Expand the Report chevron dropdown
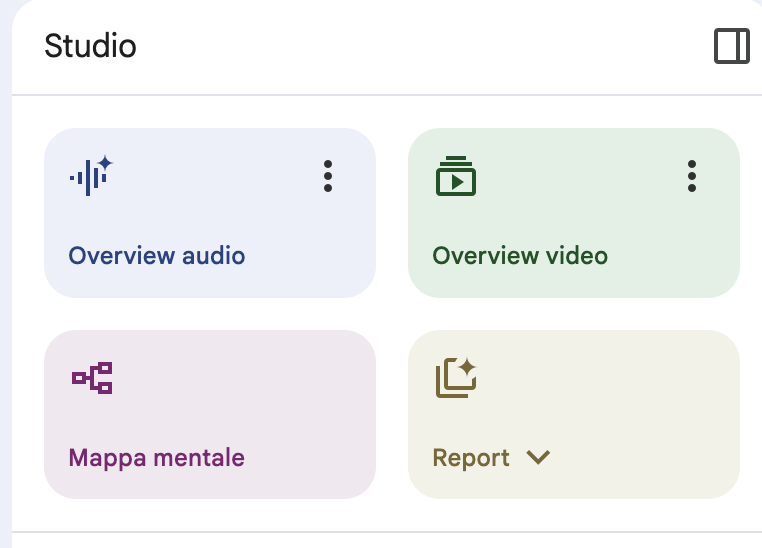762x548 pixels. [538, 458]
